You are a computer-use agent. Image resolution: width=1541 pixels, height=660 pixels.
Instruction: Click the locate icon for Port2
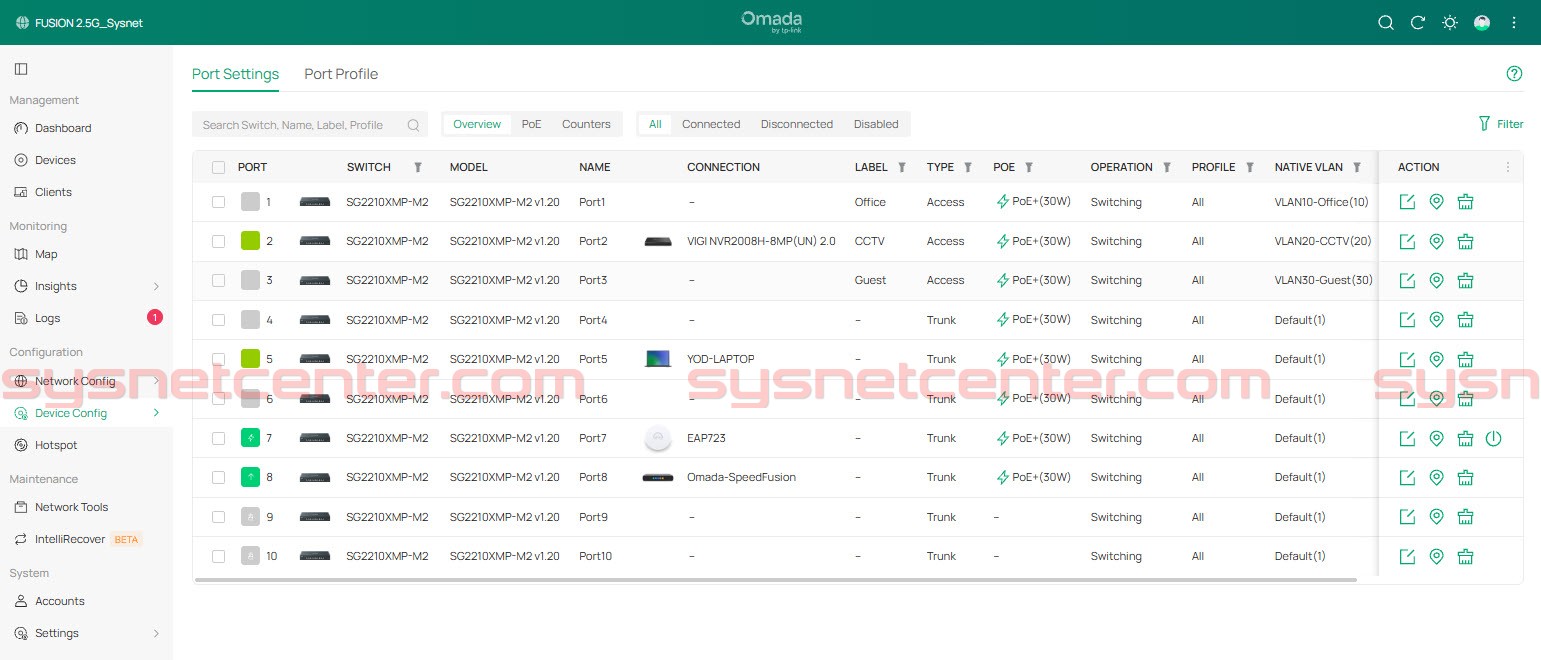pyautogui.click(x=1436, y=241)
